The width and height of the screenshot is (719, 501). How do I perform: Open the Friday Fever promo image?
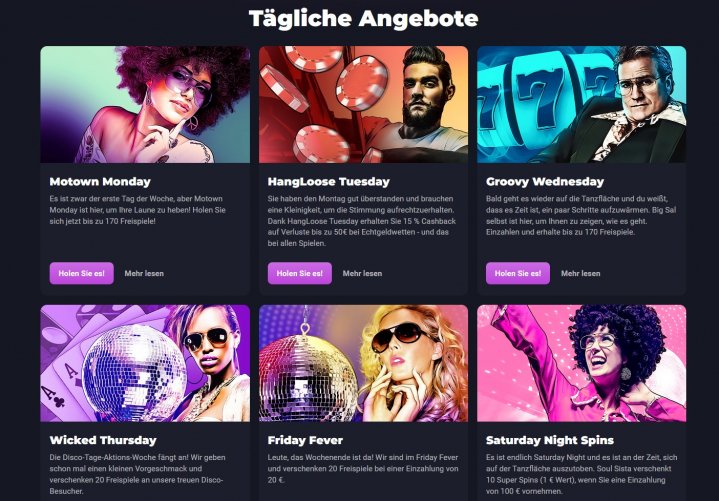pos(363,363)
